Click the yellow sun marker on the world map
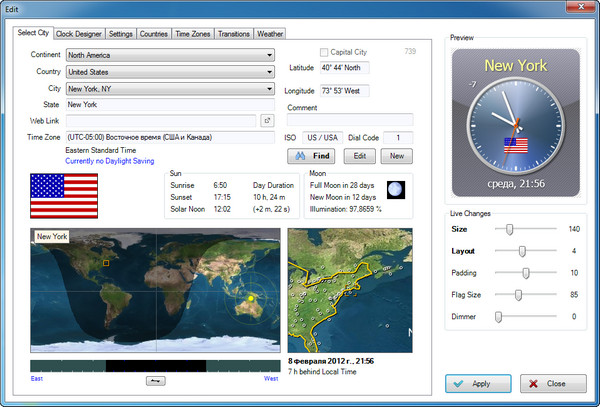The image size is (600, 407). coord(249,299)
